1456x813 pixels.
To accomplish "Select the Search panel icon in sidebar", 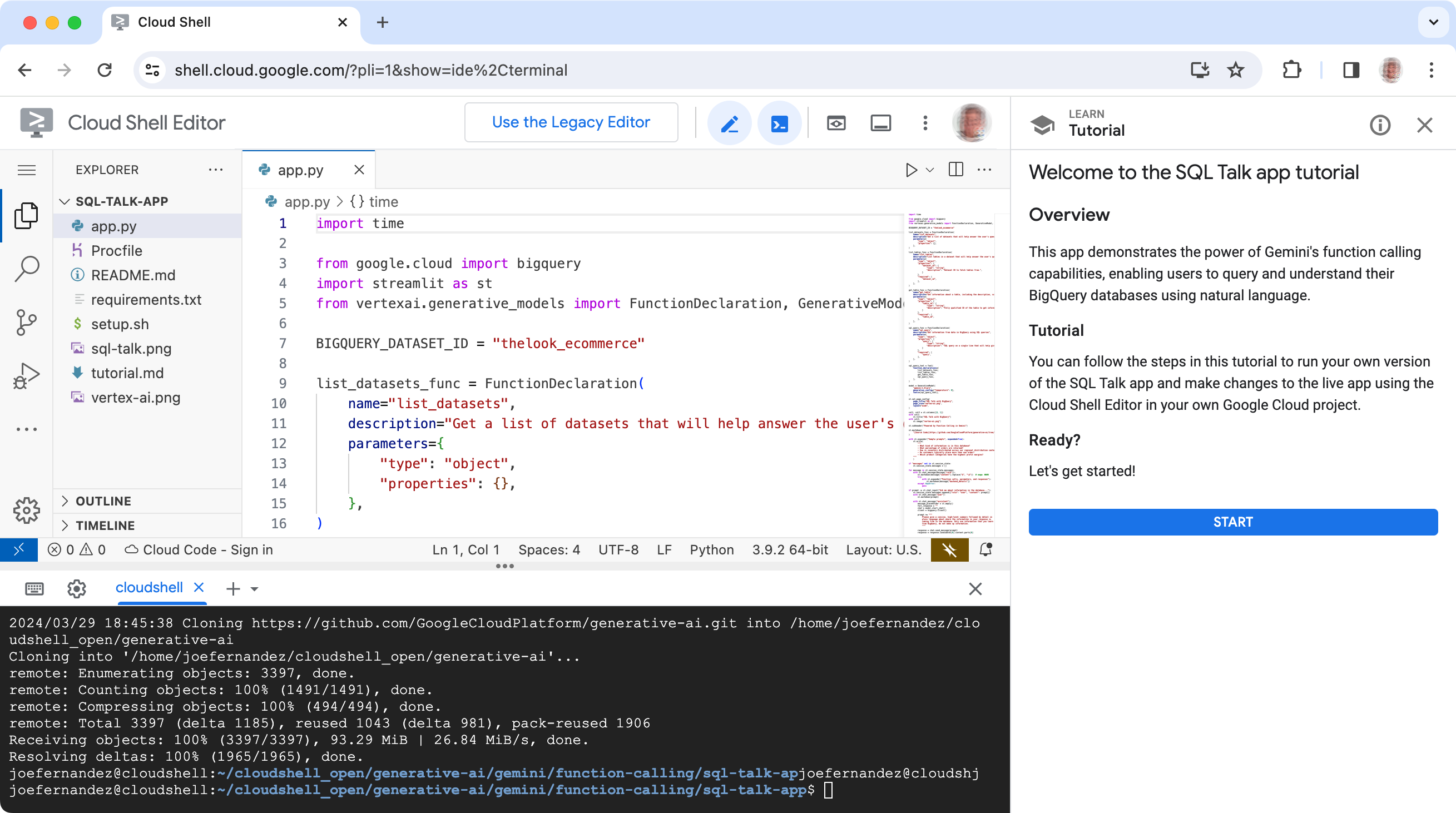I will point(27,269).
